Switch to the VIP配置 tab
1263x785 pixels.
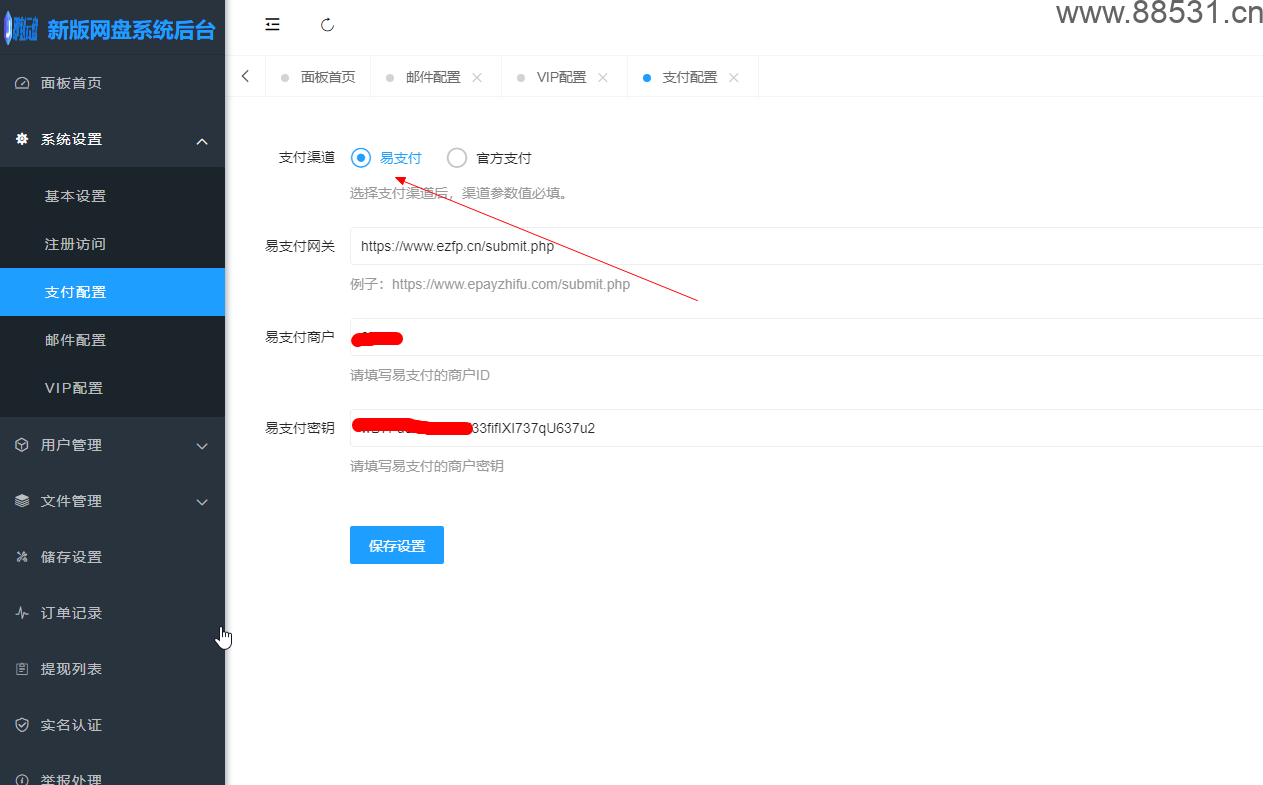coord(561,77)
